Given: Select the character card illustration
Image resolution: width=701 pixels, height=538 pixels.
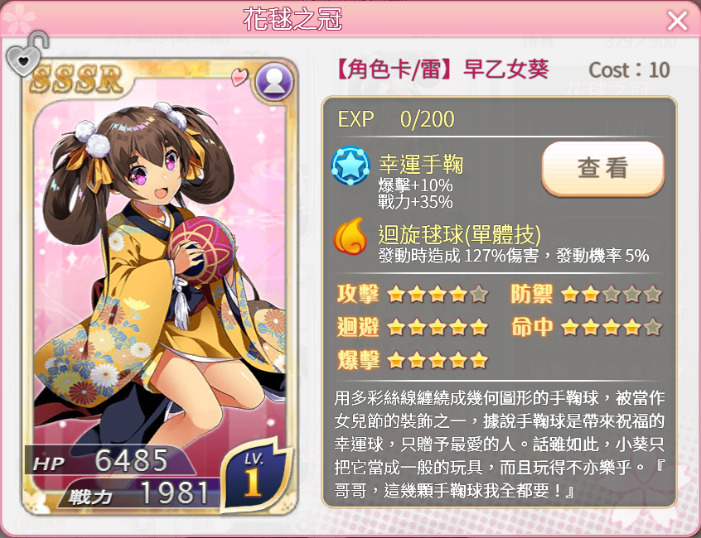Looking at the screenshot, I should coord(160,286).
